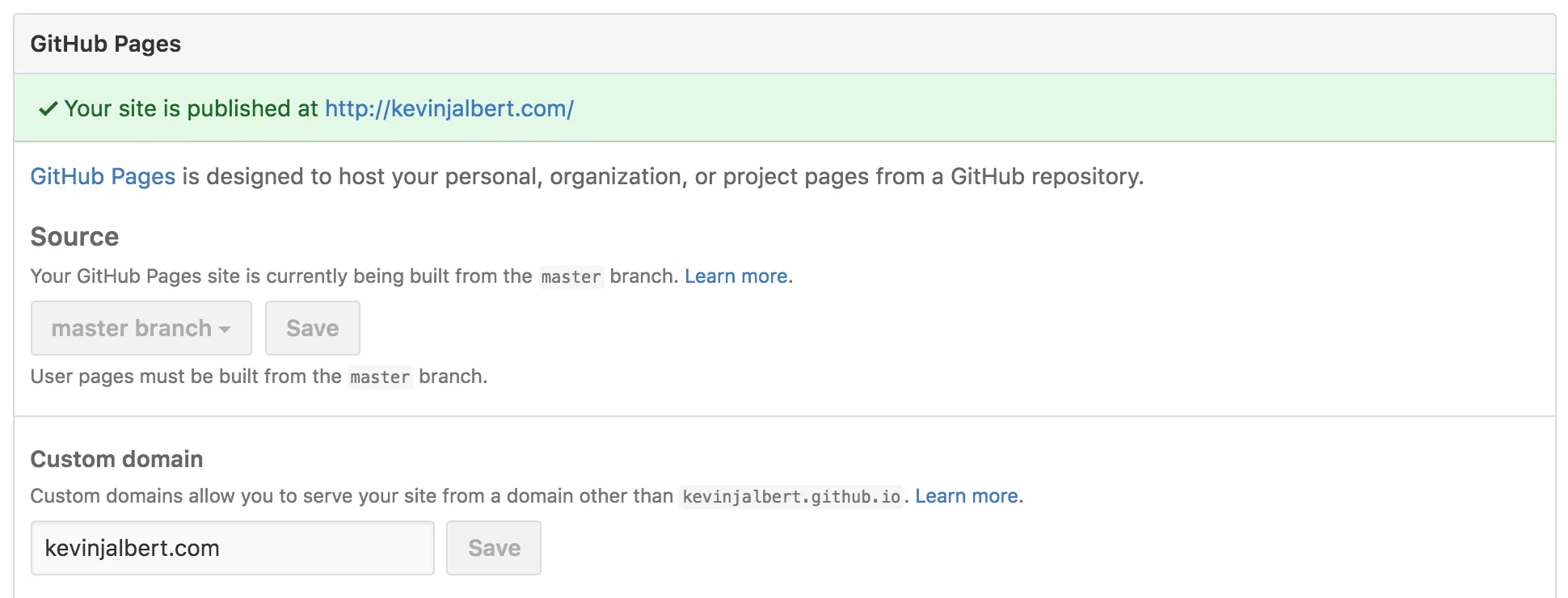Click Save button next to master branch
Image resolution: width=1568 pixels, height=598 pixels.
[313, 328]
